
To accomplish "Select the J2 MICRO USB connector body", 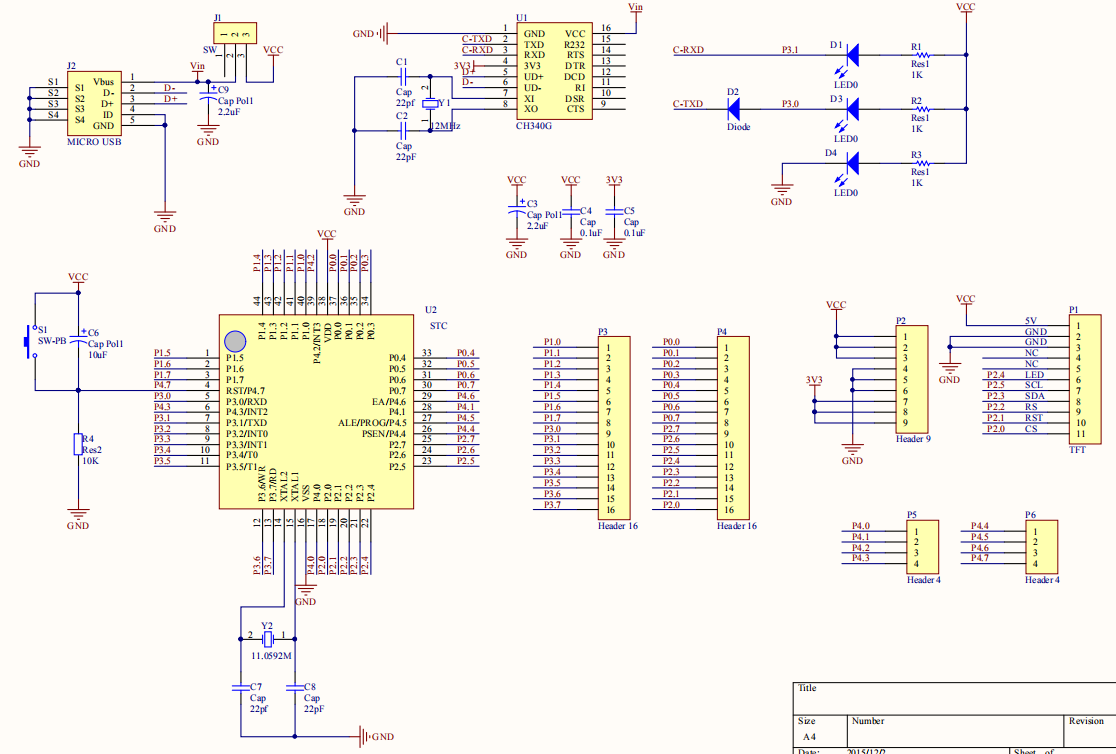I will point(94,103).
